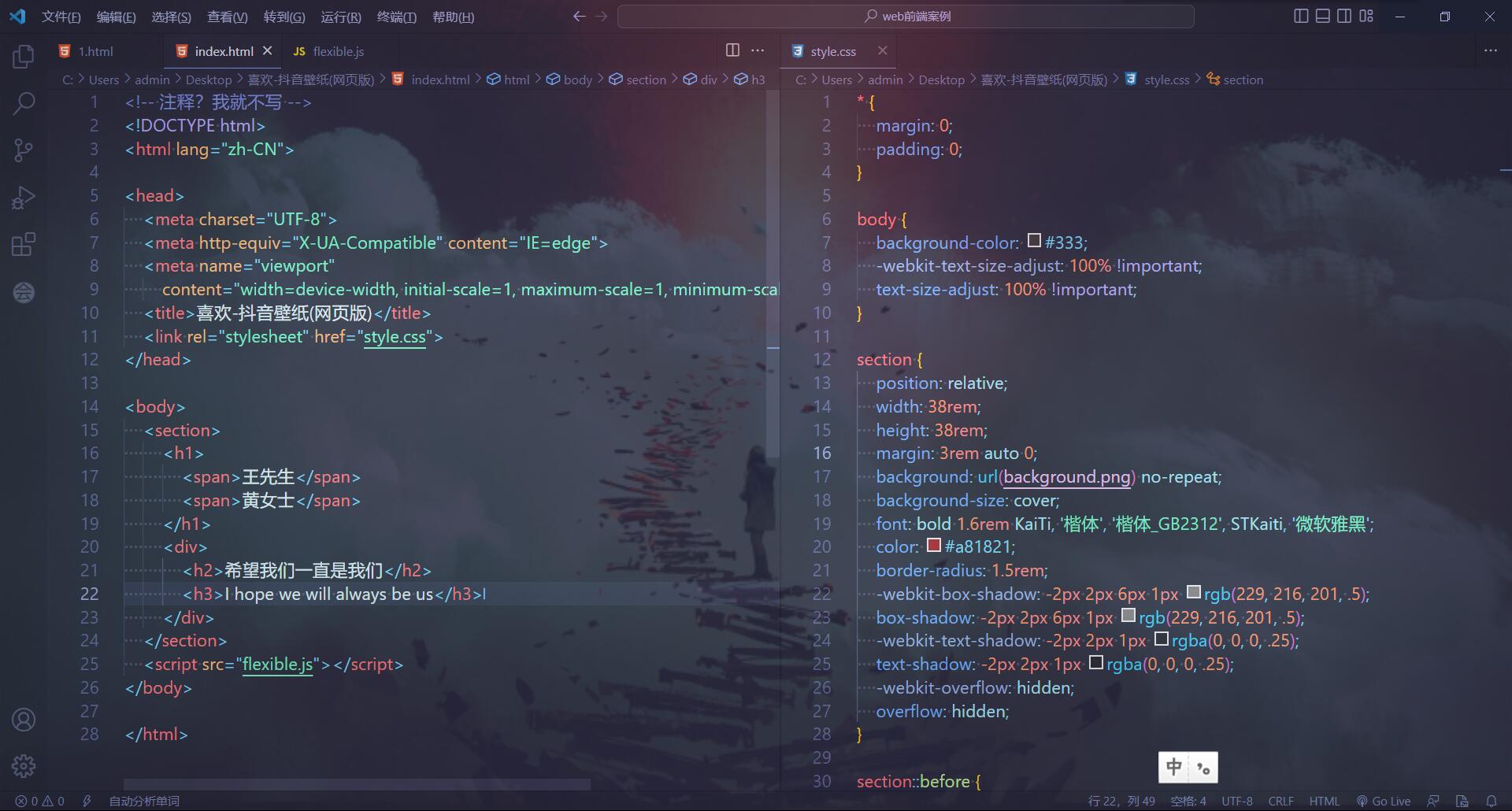Open the Run and Debug view
The image size is (1512, 811).
tap(24, 198)
